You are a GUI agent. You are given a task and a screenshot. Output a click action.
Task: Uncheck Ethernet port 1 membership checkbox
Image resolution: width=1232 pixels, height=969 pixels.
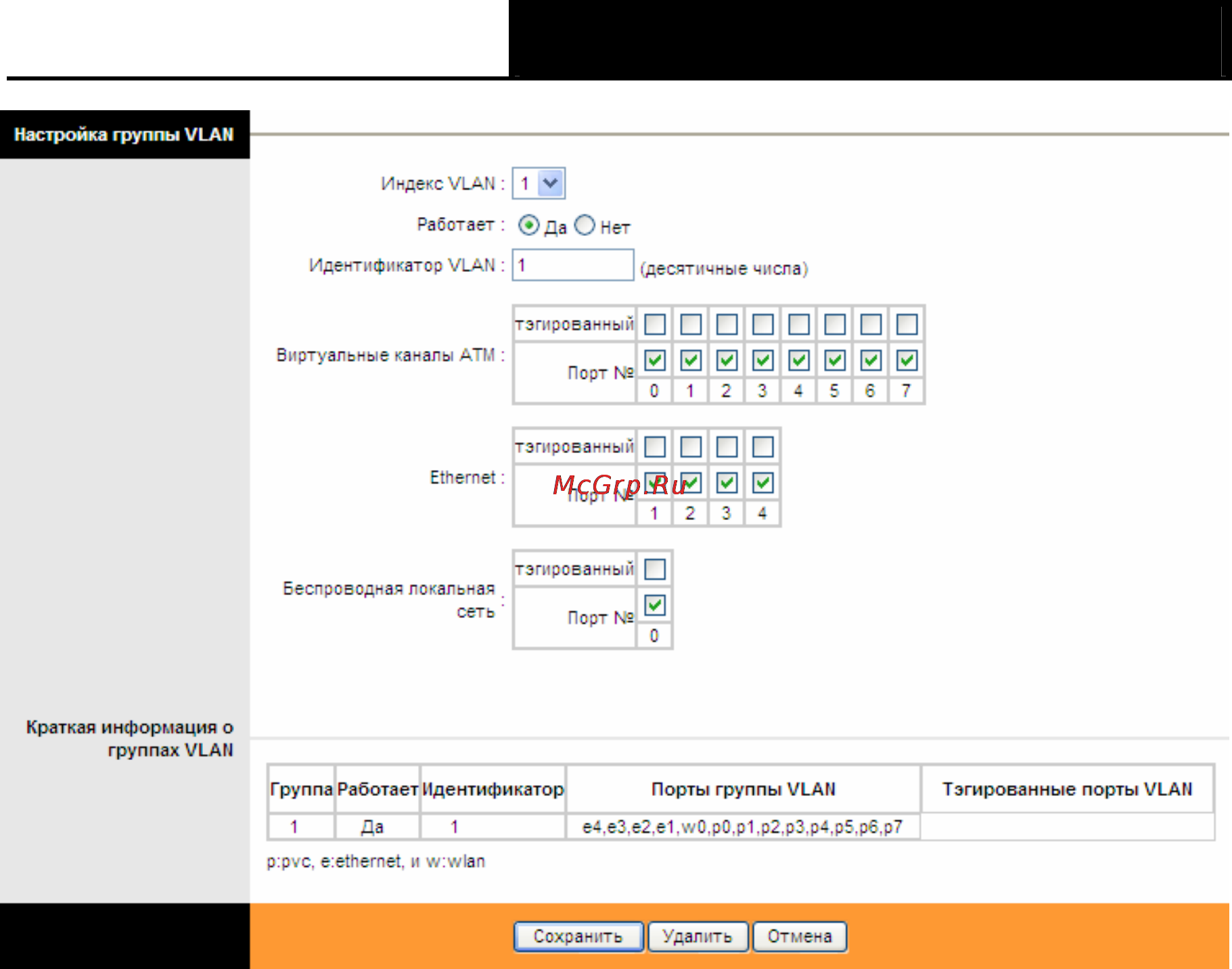click(x=654, y=483)
